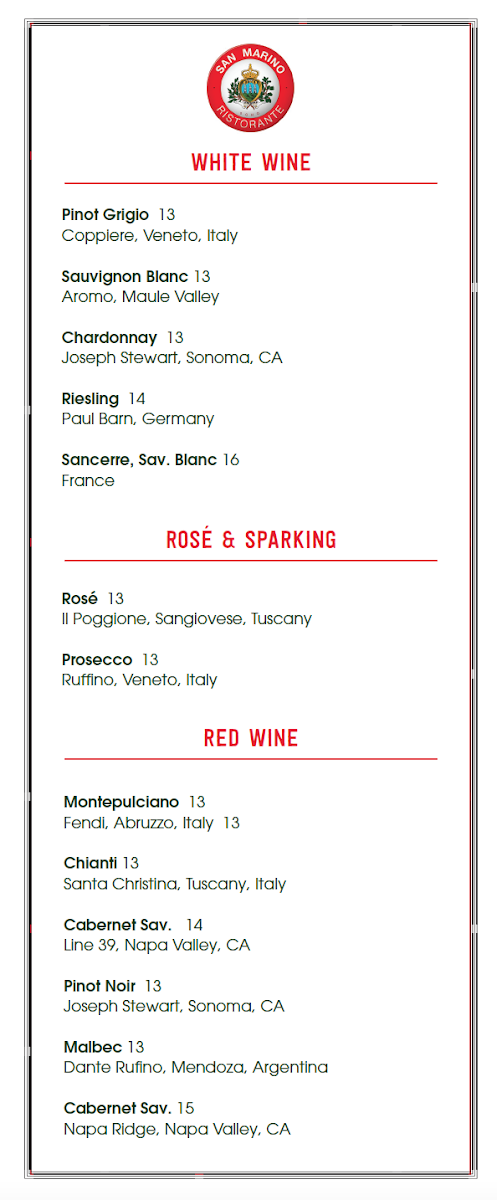The image size is (497, 1200).
Task: Select the ROSÉ & SPARKING heading
Action: 251,540
